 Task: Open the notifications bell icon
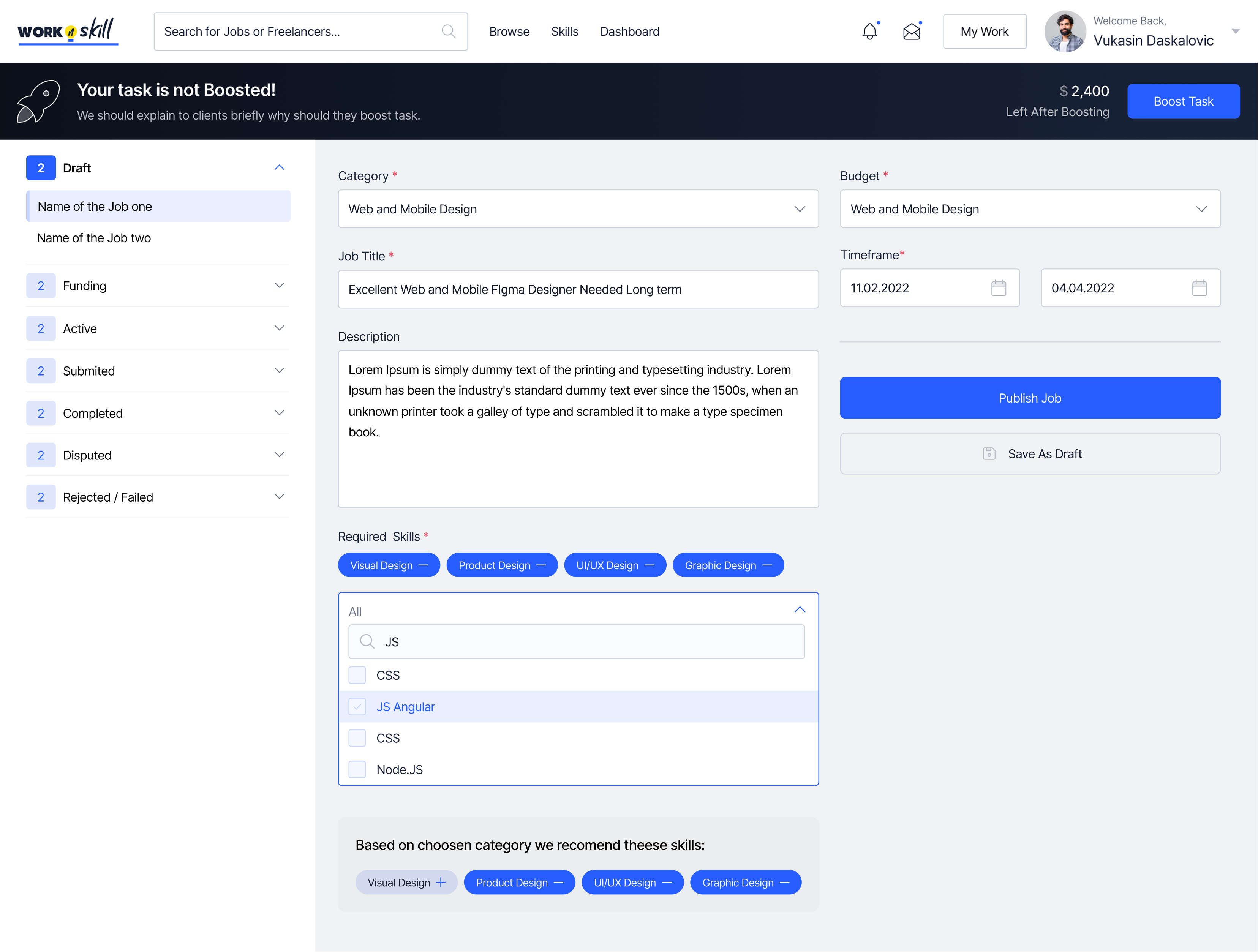[869, 31]
